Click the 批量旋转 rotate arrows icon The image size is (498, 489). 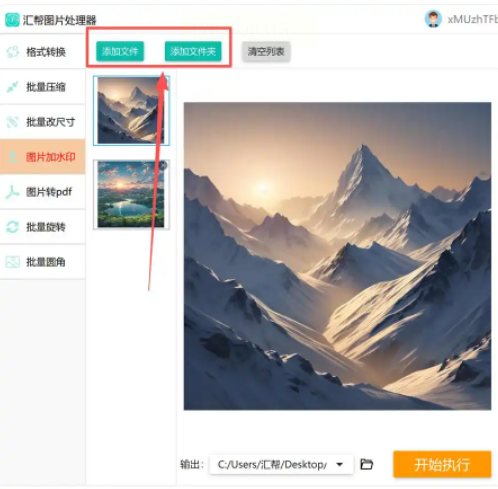(x=13, y=227)
